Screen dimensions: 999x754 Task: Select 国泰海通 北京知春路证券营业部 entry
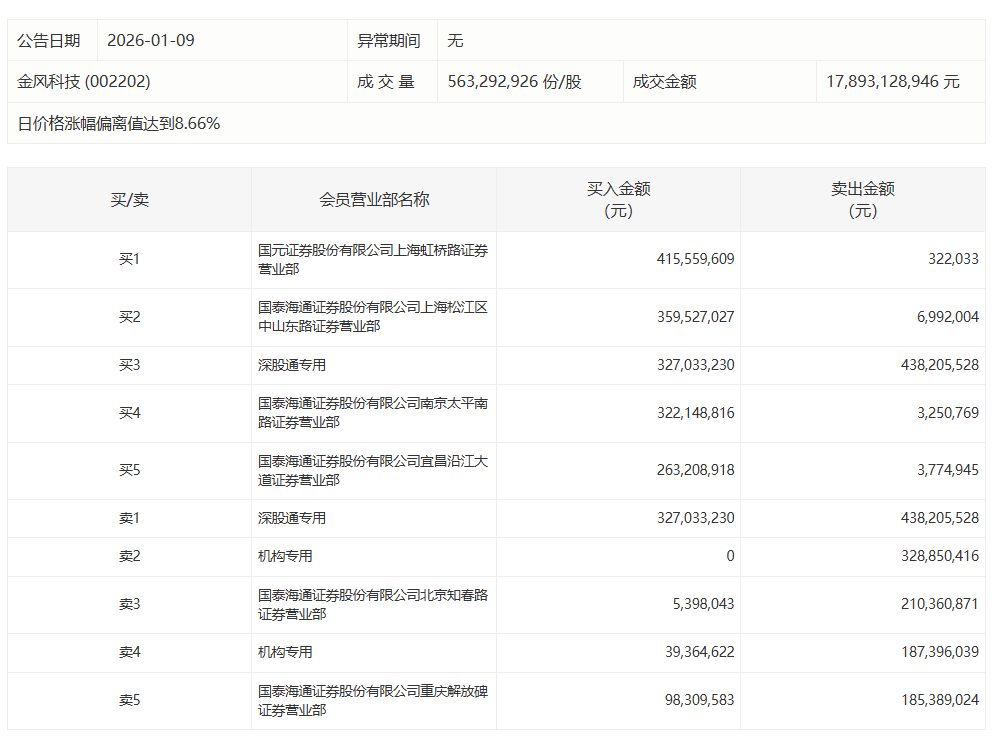(x=373, y=605)
